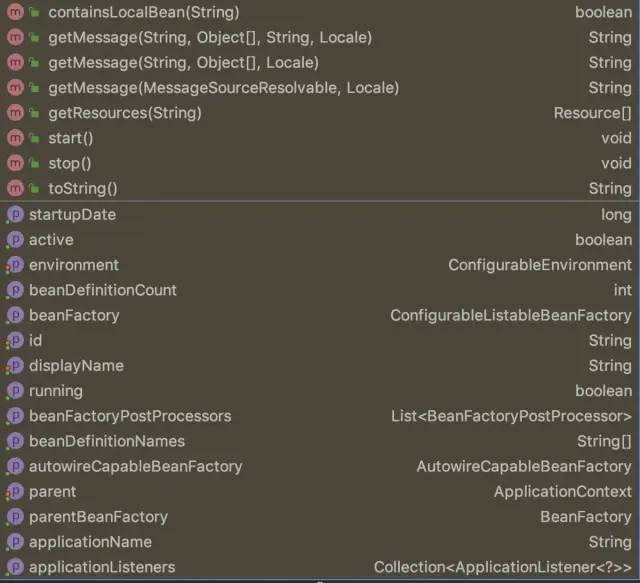Click the property icon next to environment
This screenshot has height=583, width=640.
point(15,265)
